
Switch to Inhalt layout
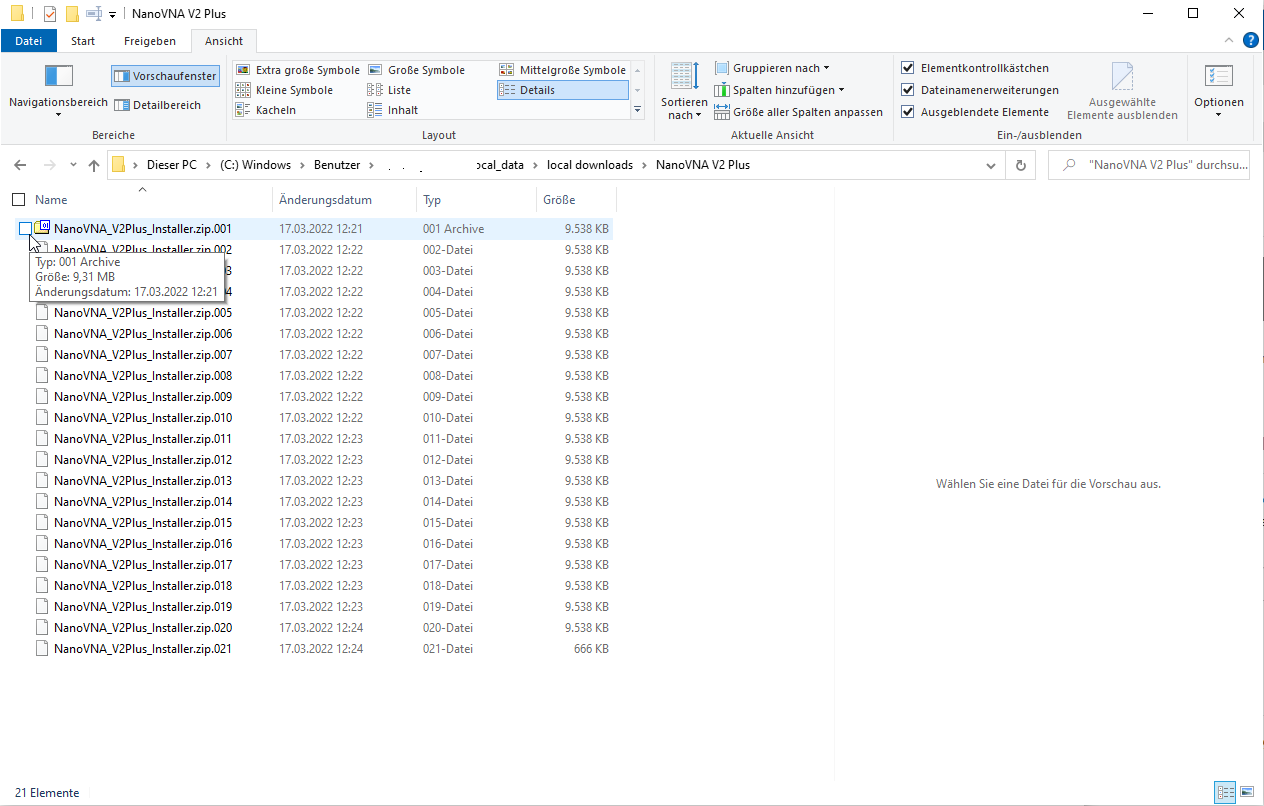(393, 110)
